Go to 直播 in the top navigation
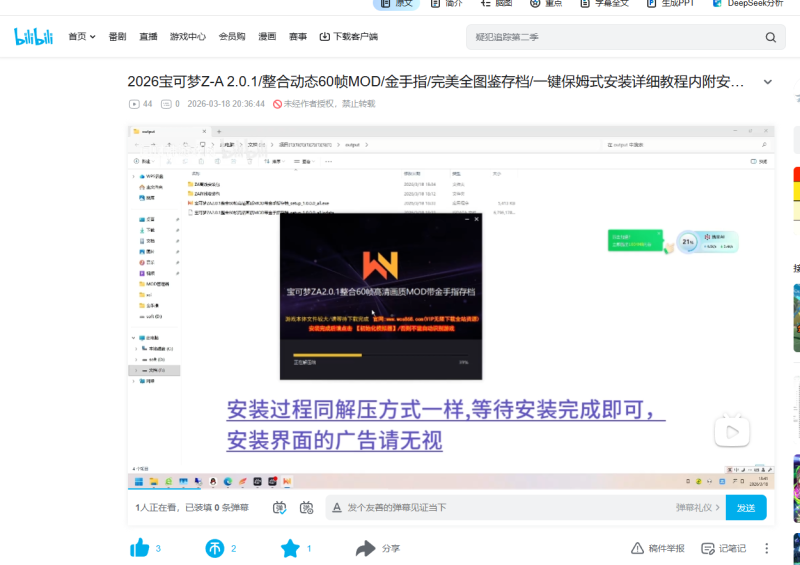This screenshot has height=565, width=800. (x=148, y=37)
